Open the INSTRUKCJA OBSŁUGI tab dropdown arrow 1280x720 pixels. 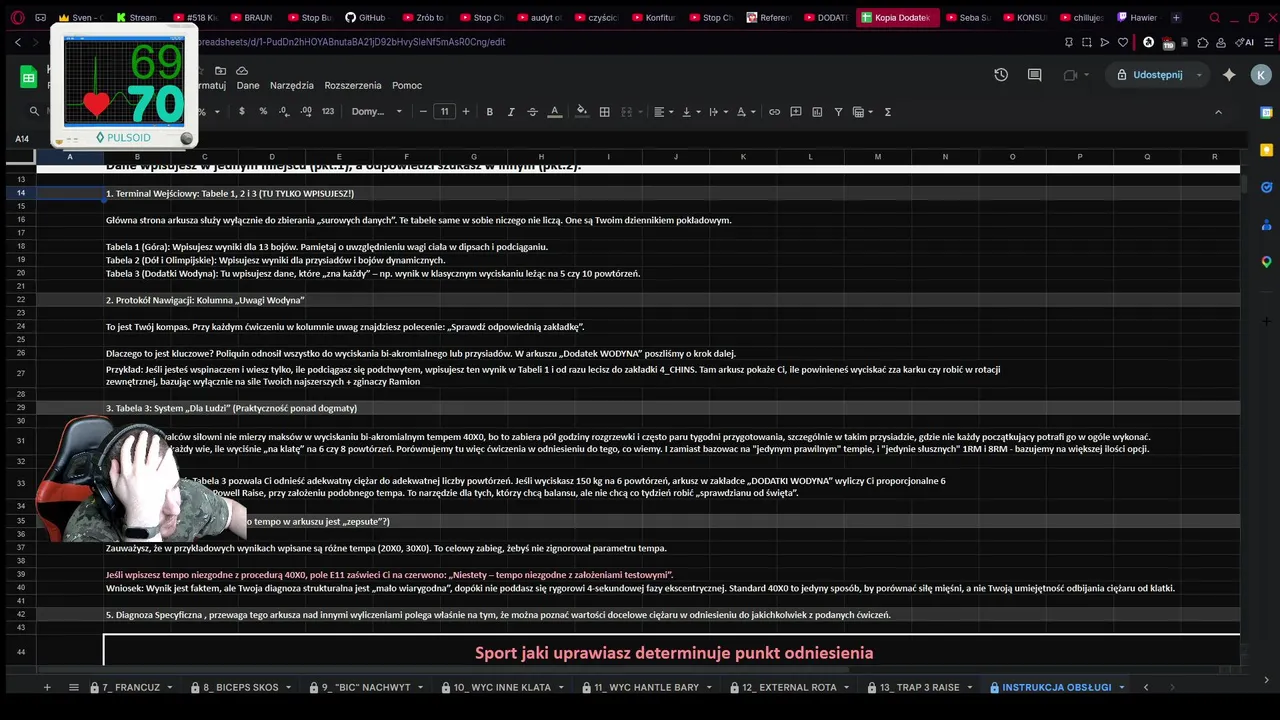pos(1121,687)
